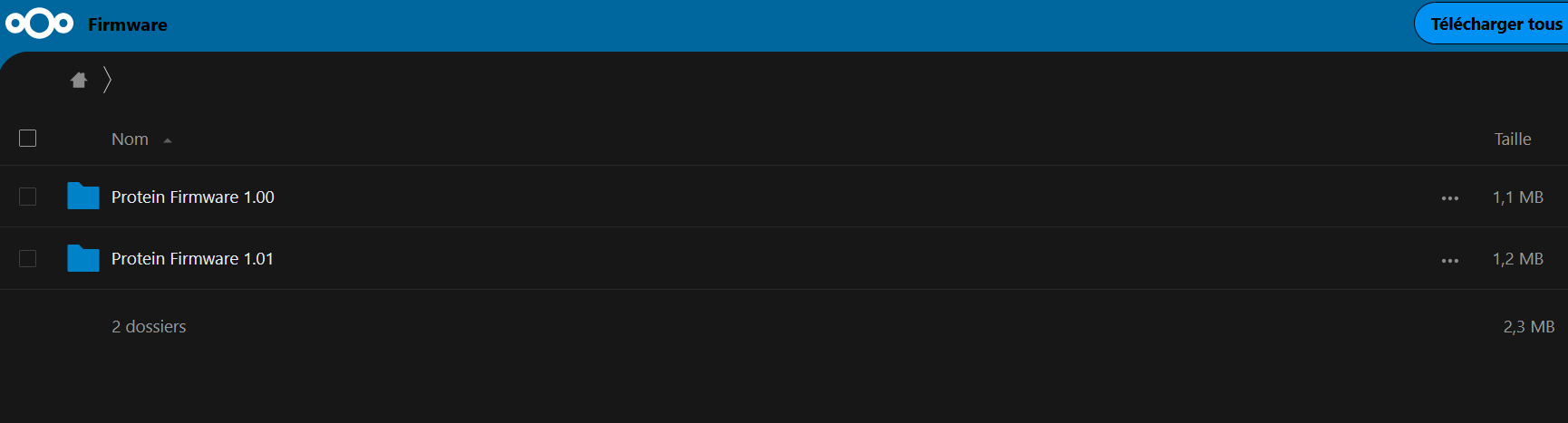Screen dimensions: 1568x423
Task: Tick the select-all checkbox in the header
Action: click(x=28, y=139)
